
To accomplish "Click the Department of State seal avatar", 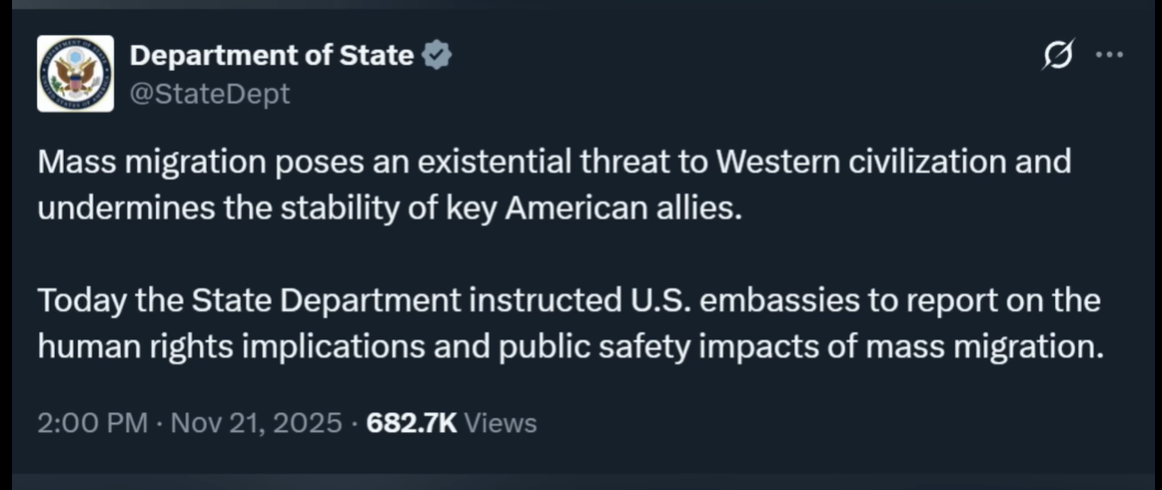I will pos(76,73).
